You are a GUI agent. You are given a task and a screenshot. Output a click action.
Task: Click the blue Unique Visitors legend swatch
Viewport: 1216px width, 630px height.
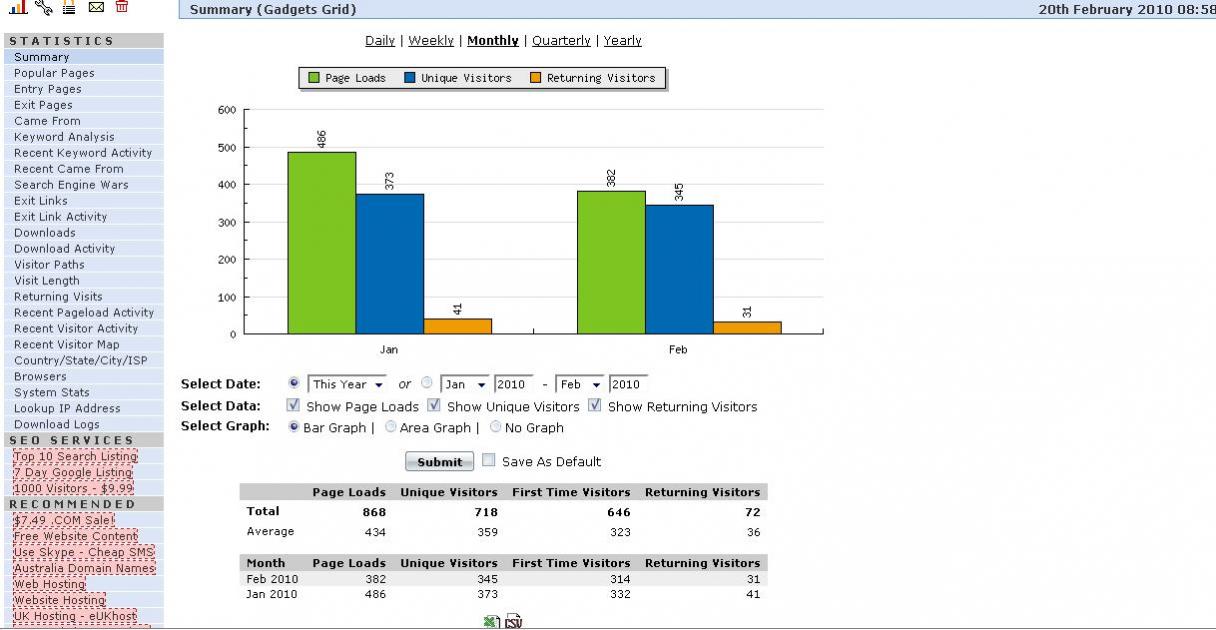pyautogui.click(x=410, y=78)
